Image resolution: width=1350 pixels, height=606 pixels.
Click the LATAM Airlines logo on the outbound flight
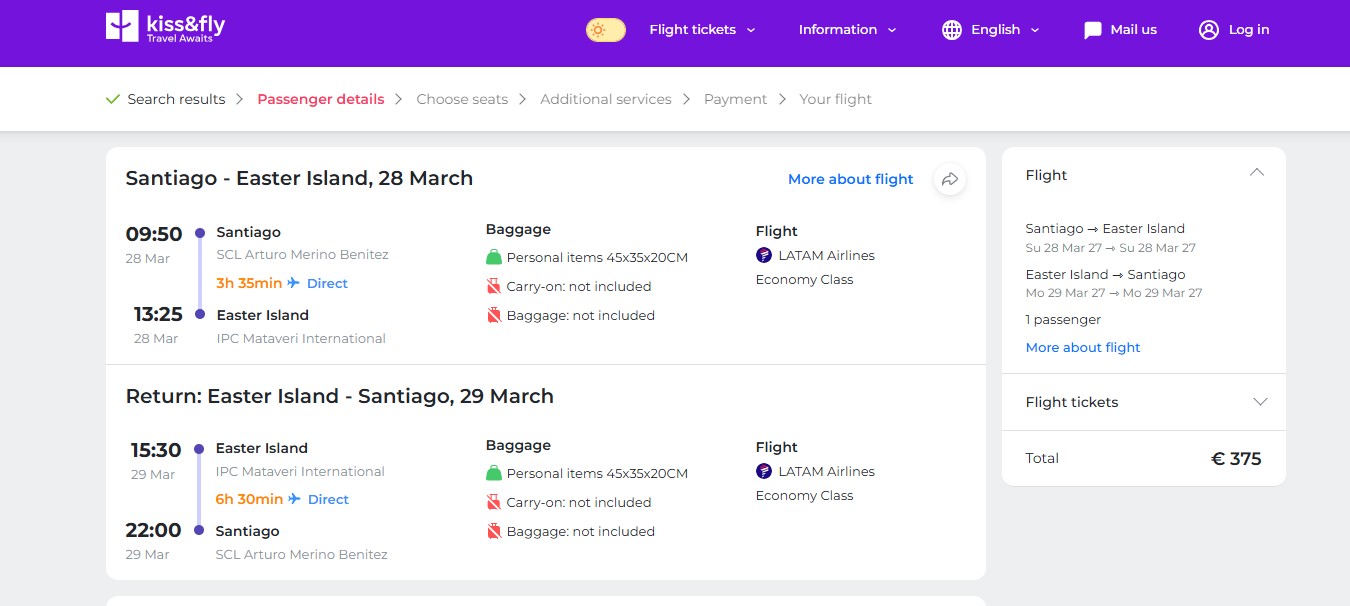tap(764, 255)
